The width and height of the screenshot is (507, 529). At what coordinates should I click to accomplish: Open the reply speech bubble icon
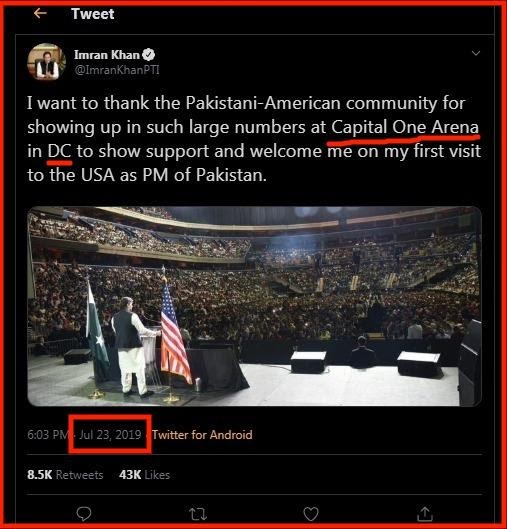click(84, 513)
